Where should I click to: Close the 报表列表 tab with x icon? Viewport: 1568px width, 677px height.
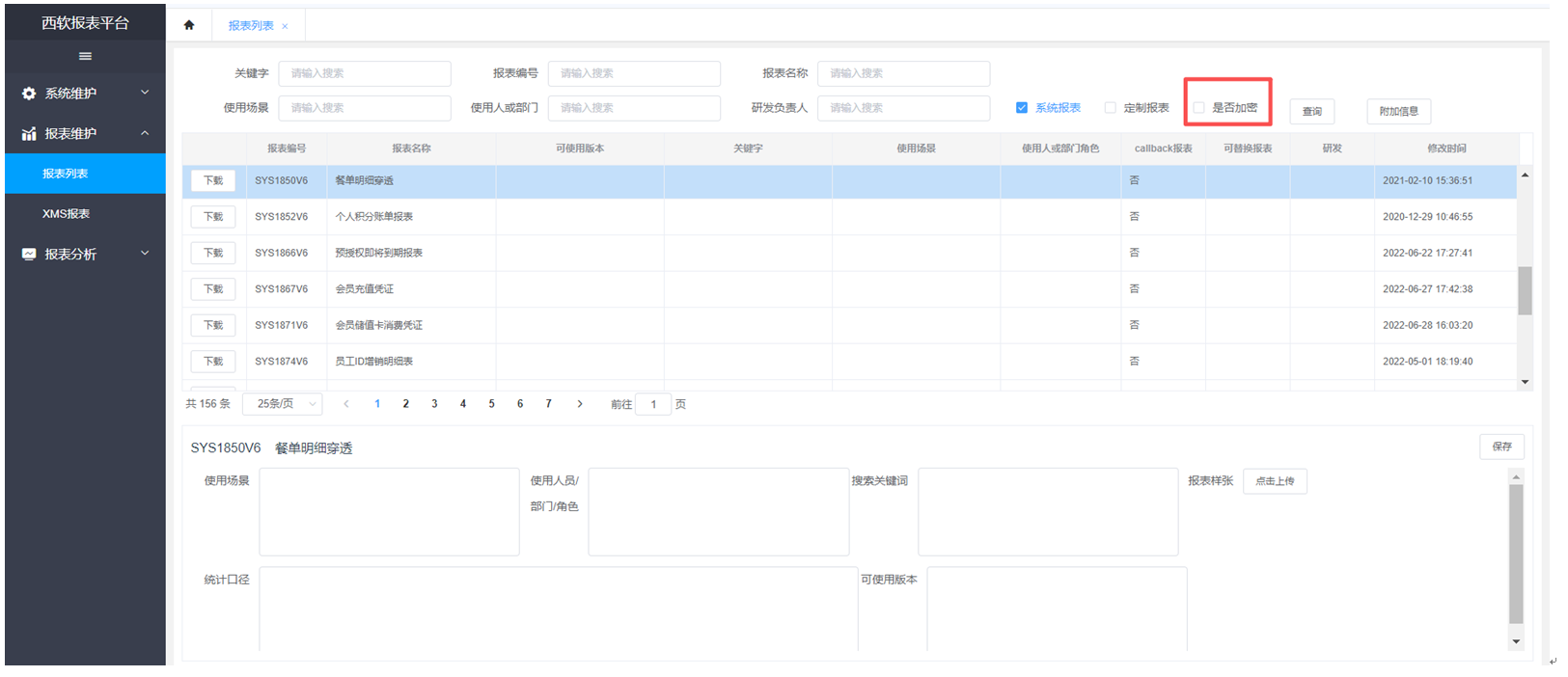point(285,26)
